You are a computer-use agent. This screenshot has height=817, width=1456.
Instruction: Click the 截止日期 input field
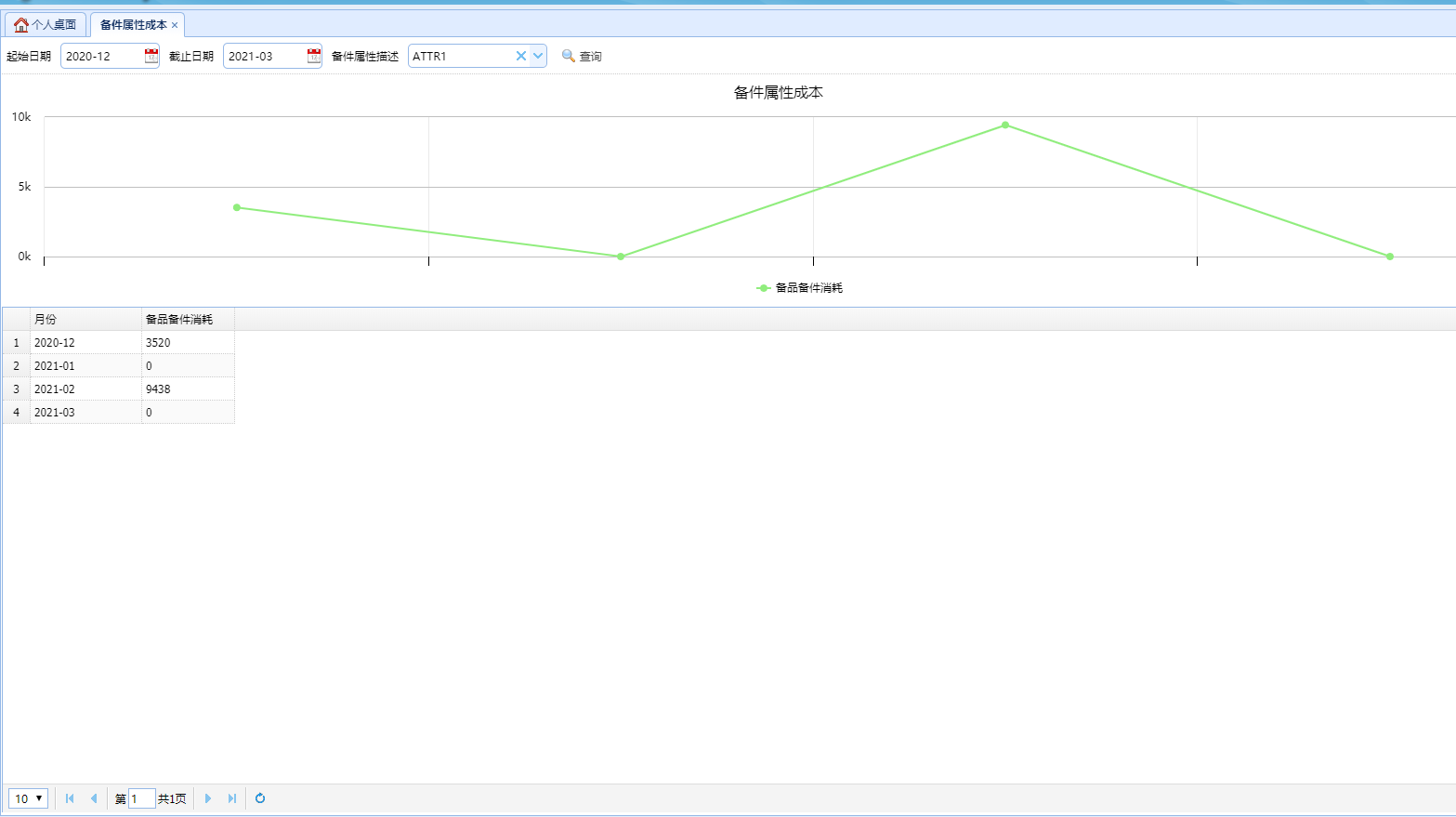tap(264, 56)
